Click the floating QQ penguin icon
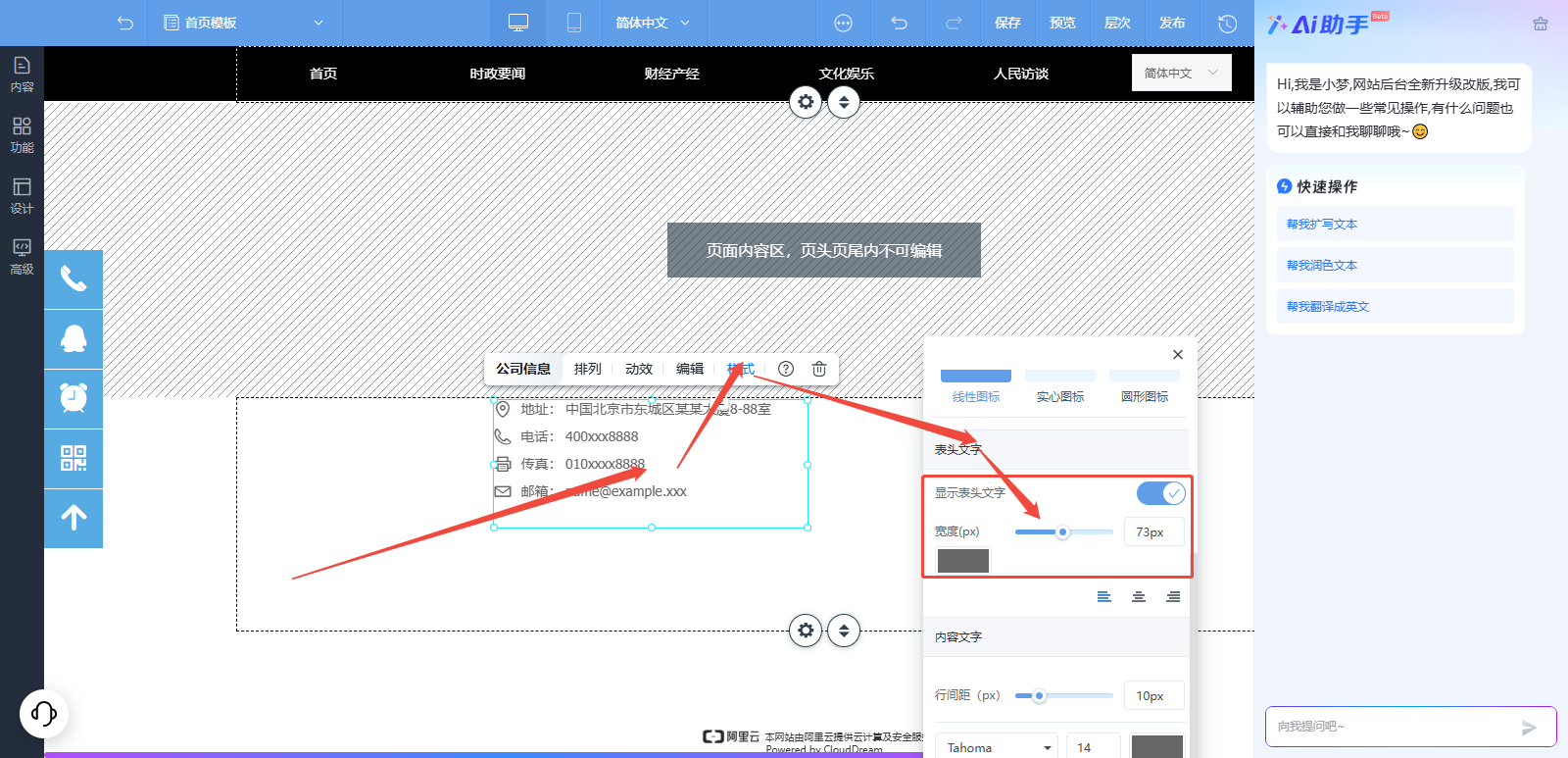Viewport: 1568px width, 758px height. [73, 339]
